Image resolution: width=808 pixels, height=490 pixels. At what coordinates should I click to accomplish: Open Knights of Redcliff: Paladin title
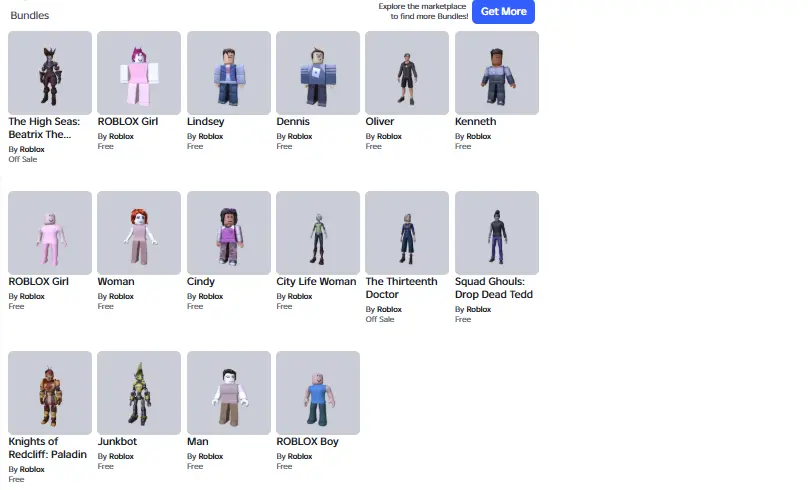pos(47,448)
